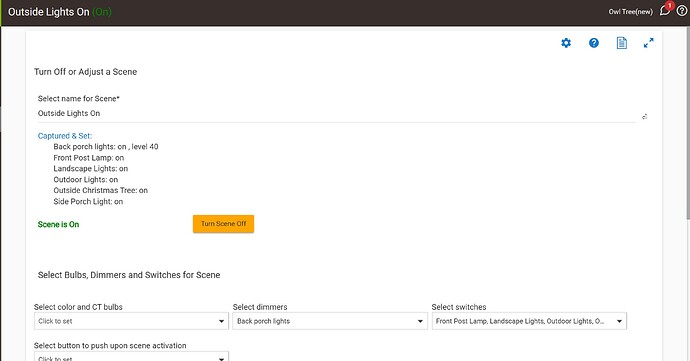The height and width of the screenshot is (361, 690).
Task: Click the small icon beside scene name field
Action: point(644,117)
